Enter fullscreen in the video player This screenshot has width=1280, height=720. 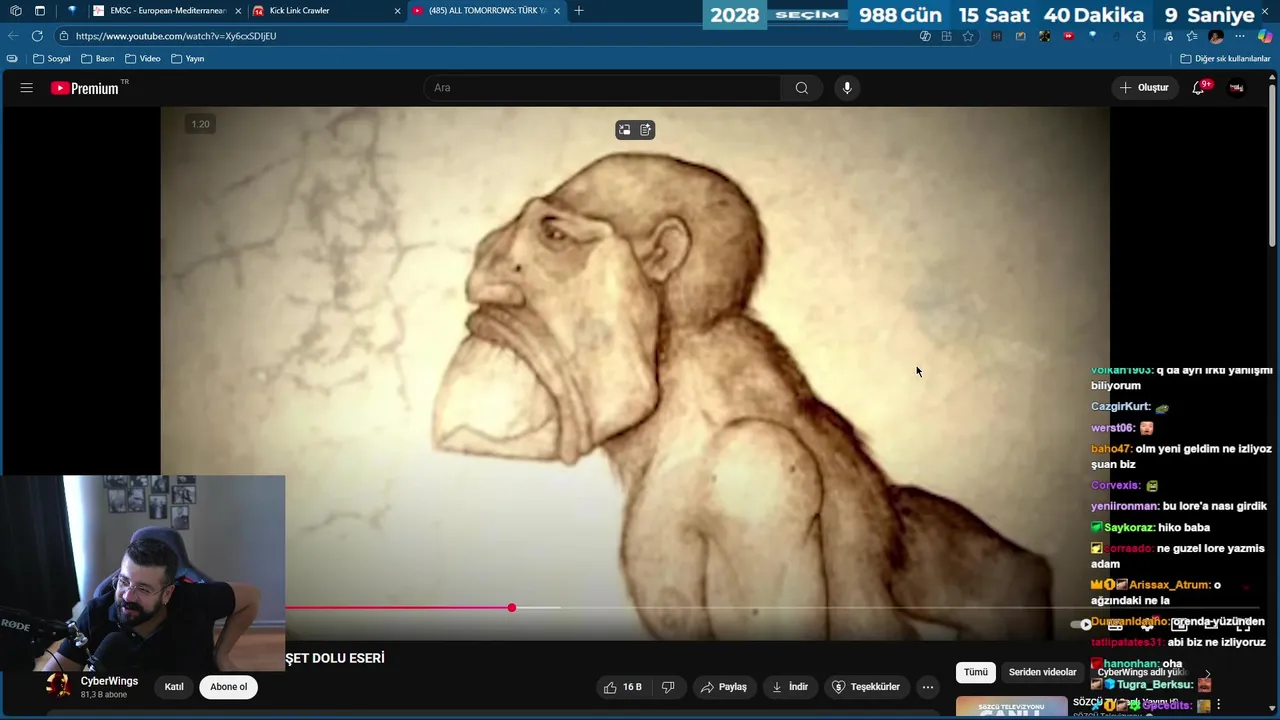tap(1243, 625)
